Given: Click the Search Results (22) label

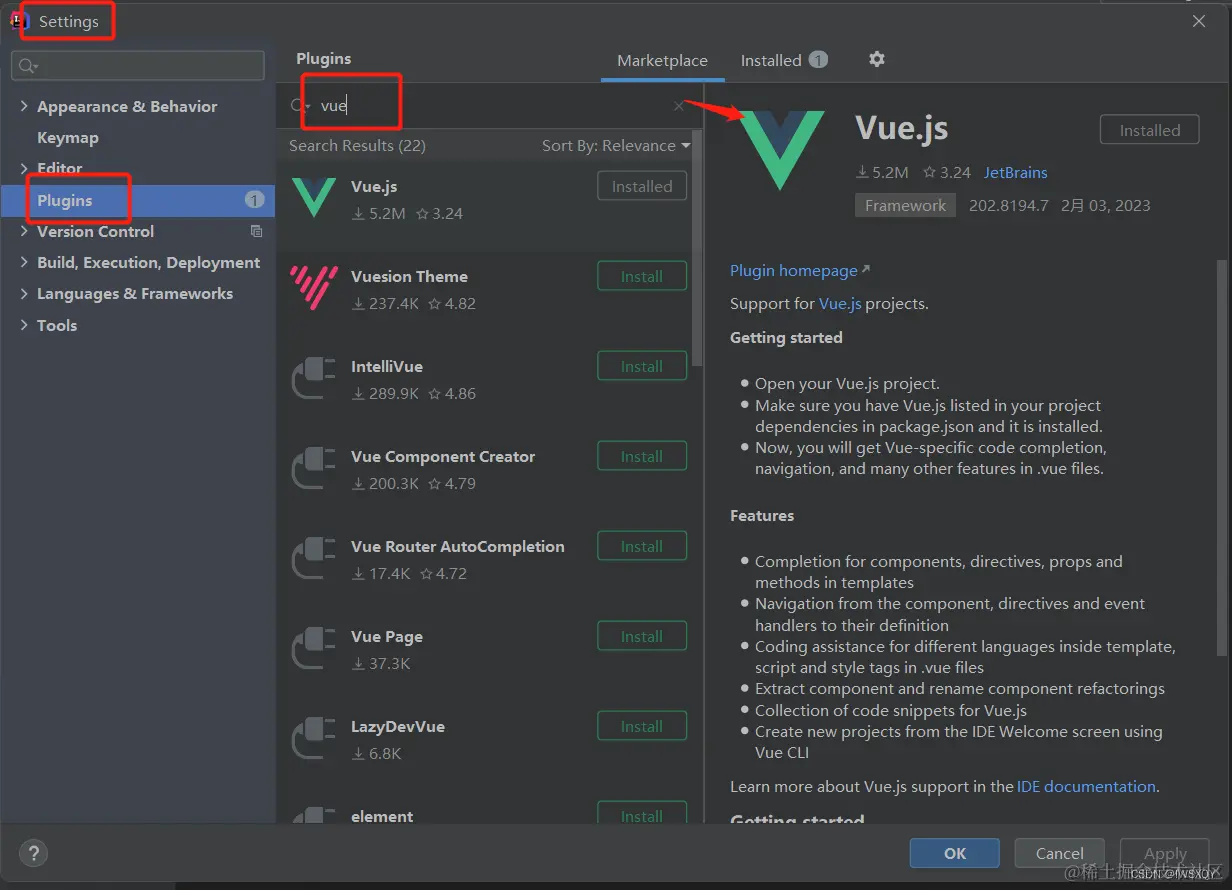Looking at the screenshot, I should coord(357,146).
